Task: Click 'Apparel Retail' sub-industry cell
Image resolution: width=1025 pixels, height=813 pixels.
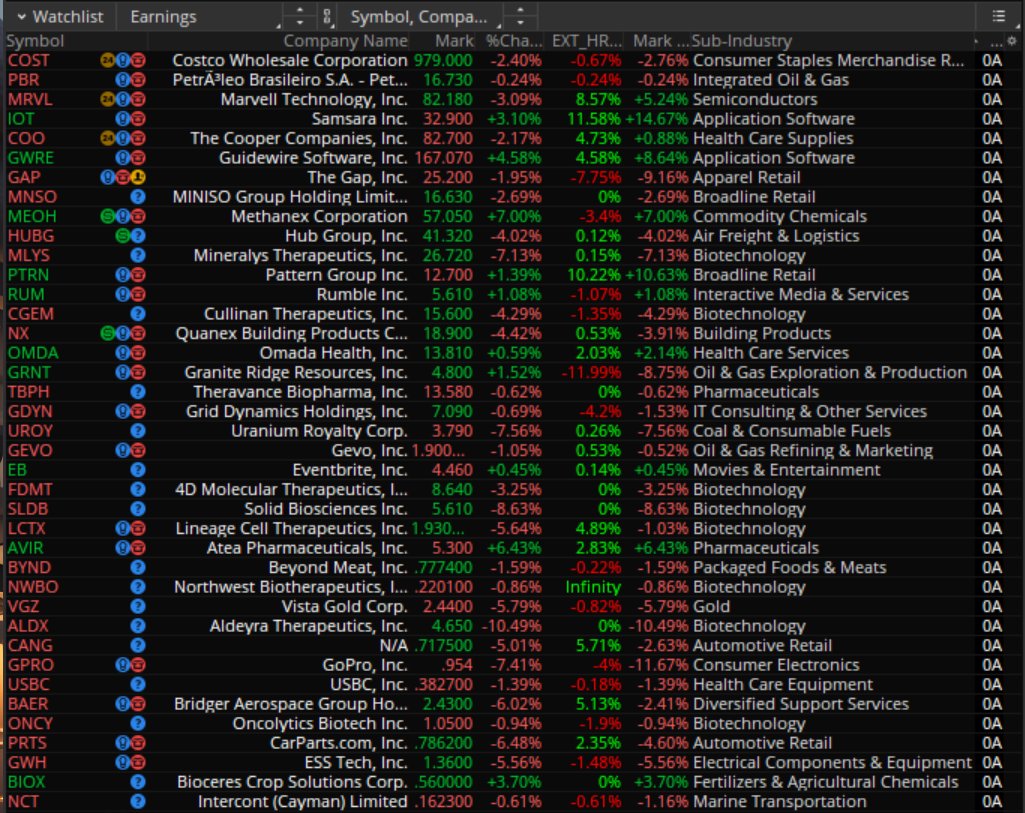Action: point(747,178)
